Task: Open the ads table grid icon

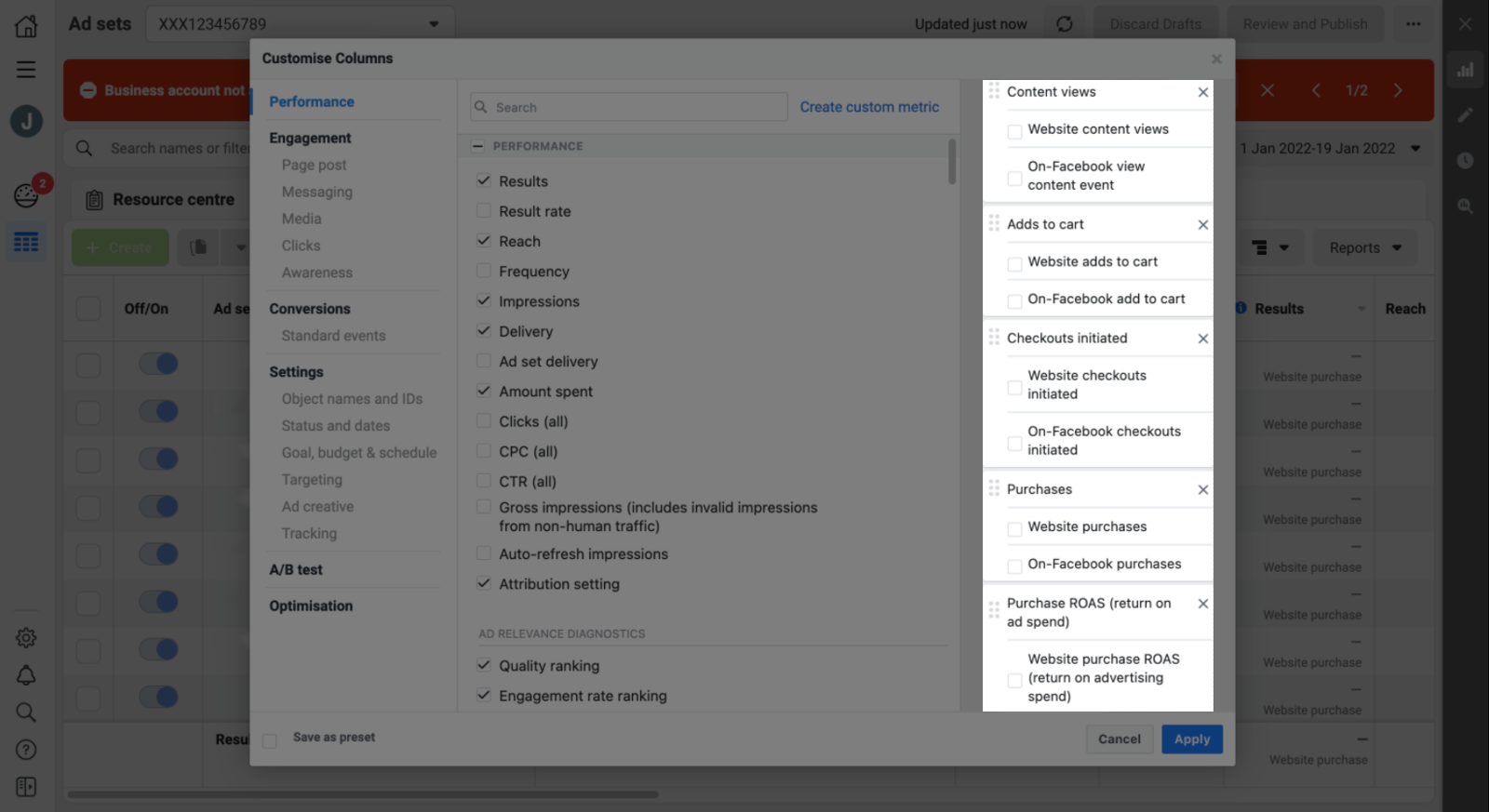Action: [x=26, y=243]
